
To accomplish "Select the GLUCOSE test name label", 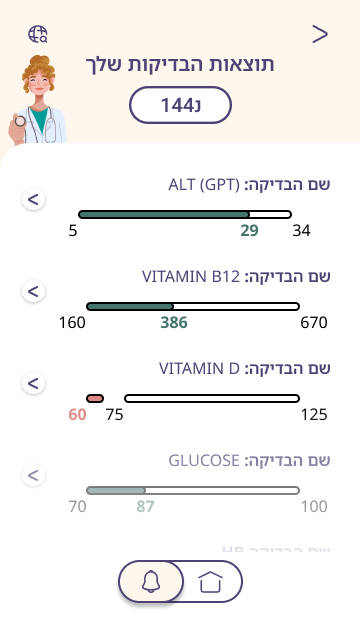I will [249, 460].
